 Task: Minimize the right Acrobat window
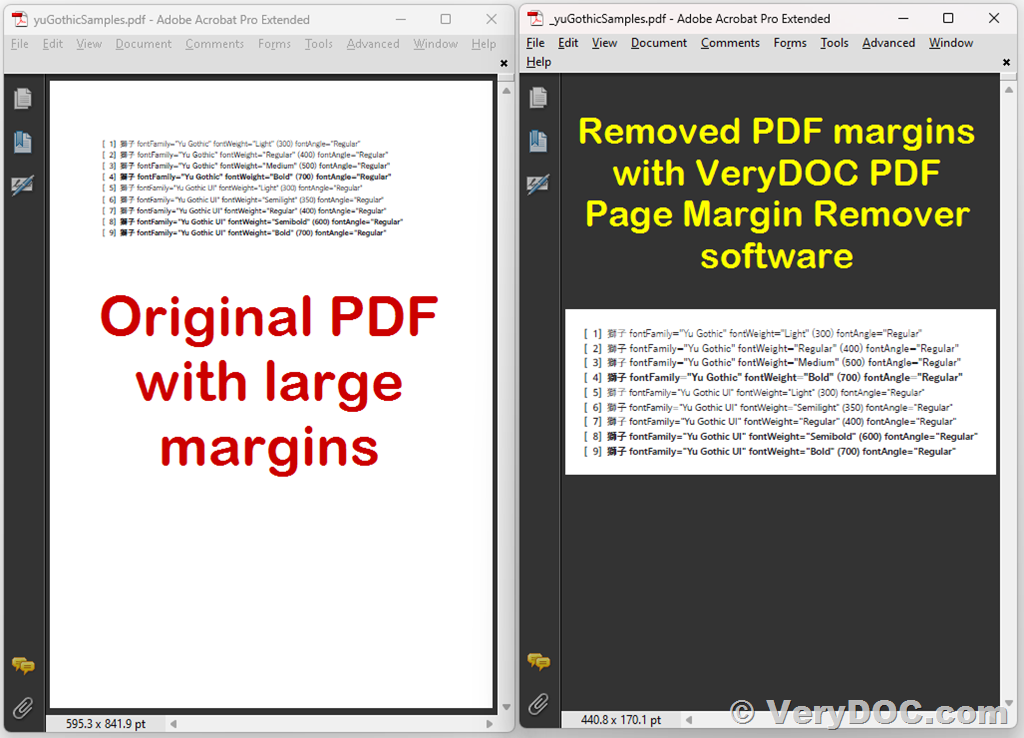[x=903, y=18]
